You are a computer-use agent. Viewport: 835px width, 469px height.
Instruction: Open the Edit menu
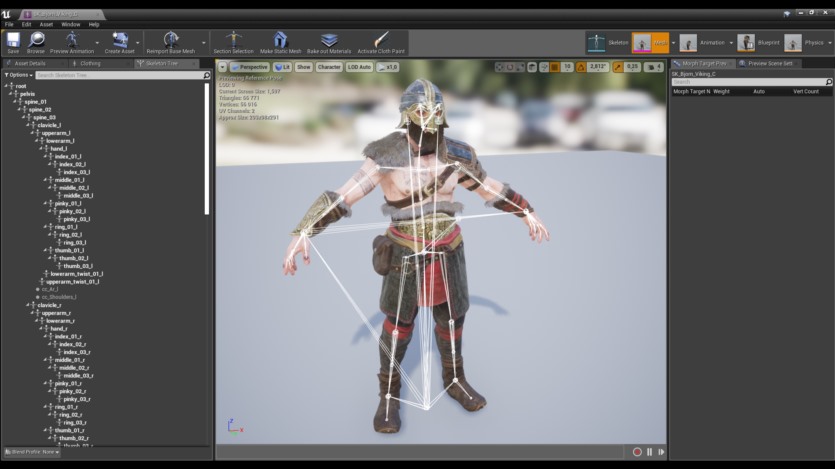click(x=26, y=24)
